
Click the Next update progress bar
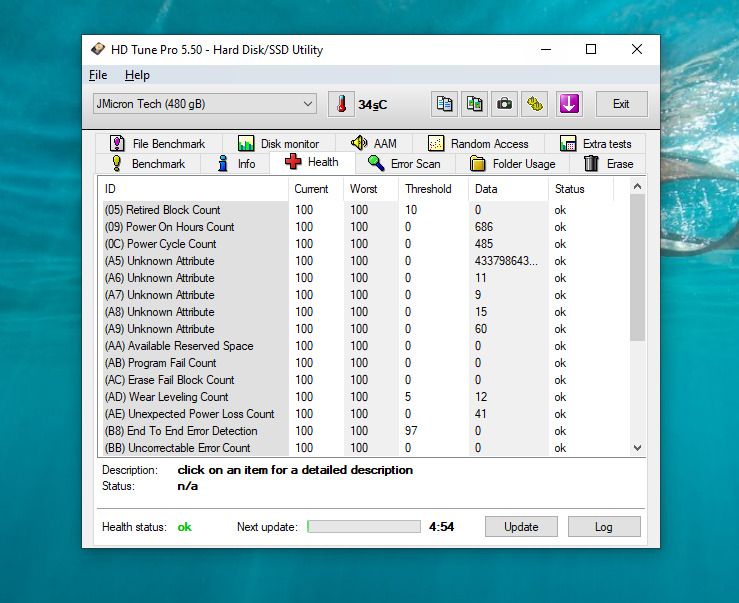pos(363,527)
